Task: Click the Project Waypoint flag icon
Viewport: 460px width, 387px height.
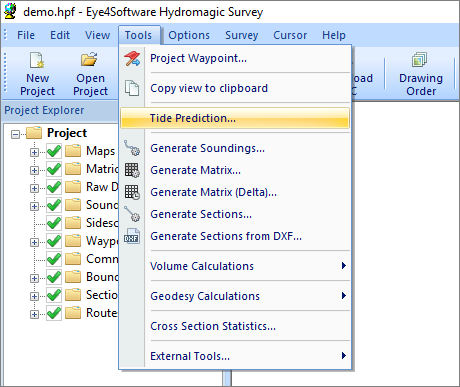Action: 132,58
